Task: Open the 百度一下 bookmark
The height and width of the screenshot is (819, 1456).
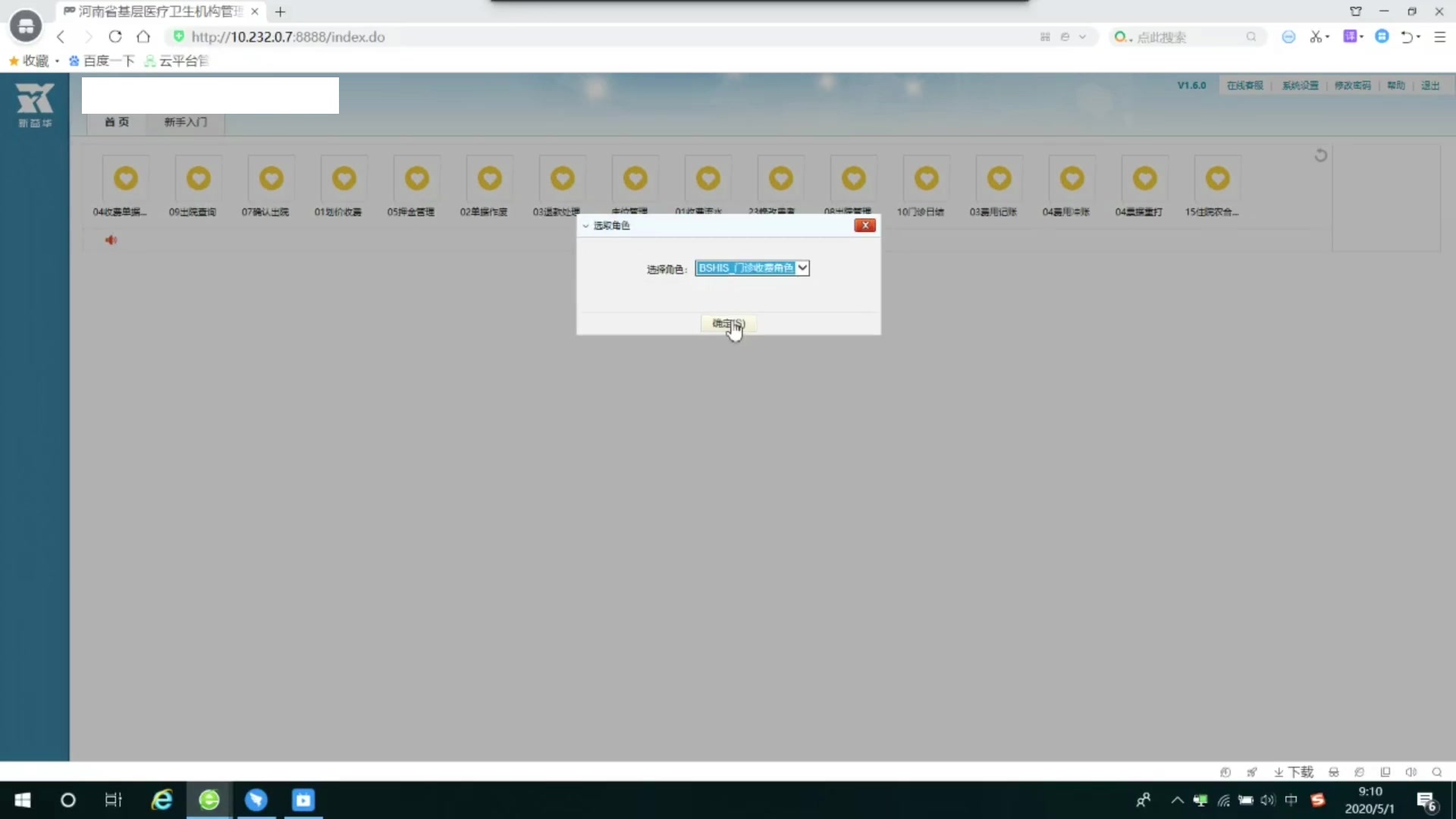Action: (102, 61)
